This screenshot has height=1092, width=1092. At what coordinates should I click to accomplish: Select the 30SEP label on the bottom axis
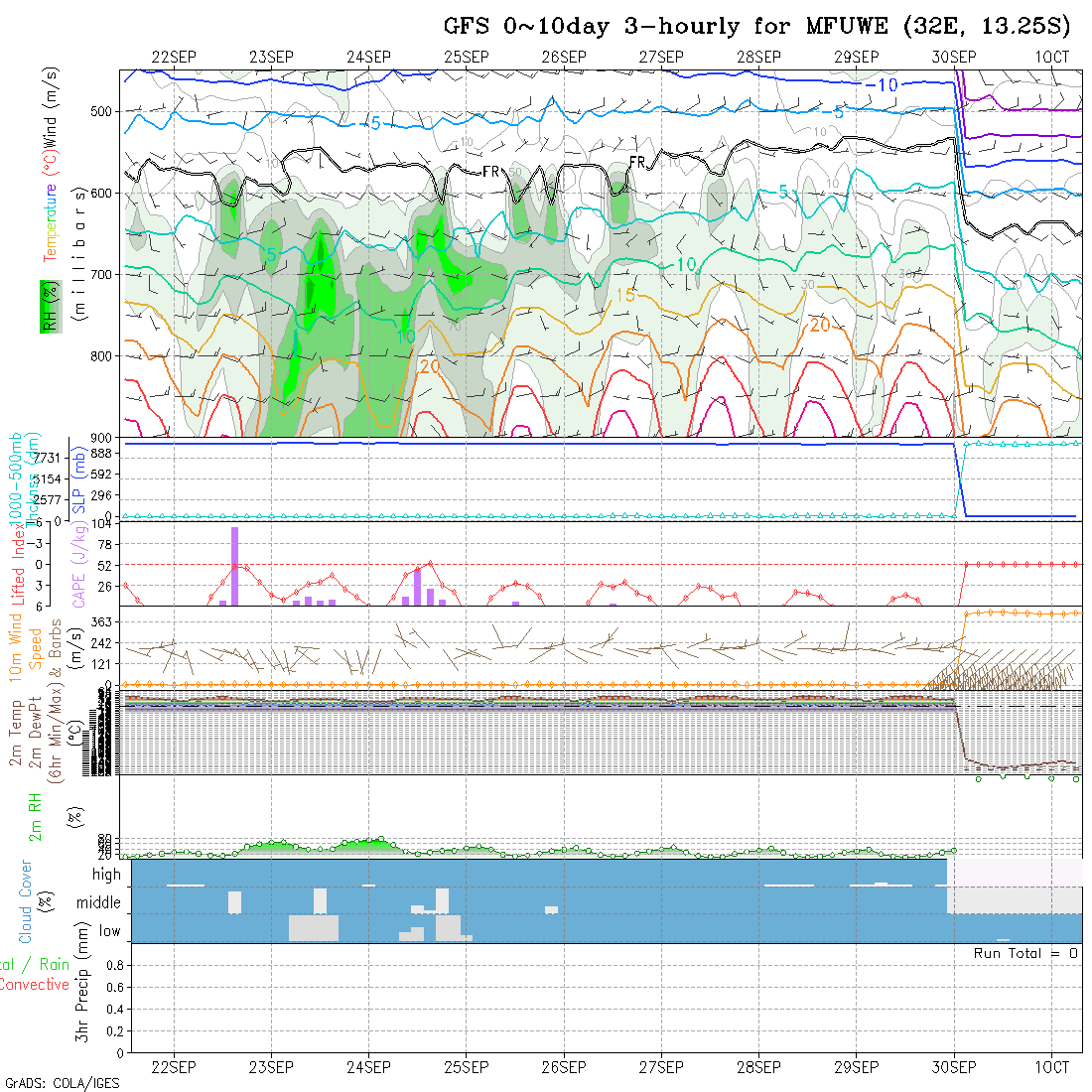tap(954, 1067)
